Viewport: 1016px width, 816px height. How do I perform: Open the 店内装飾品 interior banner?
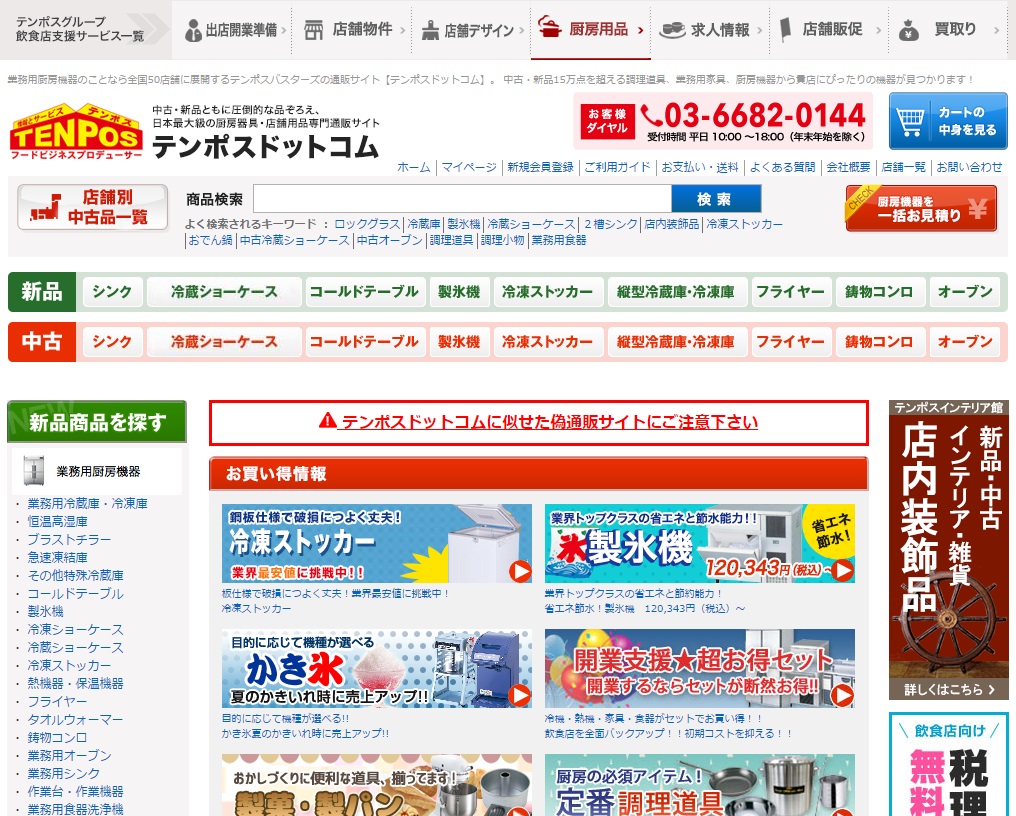[x=948, y=550]
